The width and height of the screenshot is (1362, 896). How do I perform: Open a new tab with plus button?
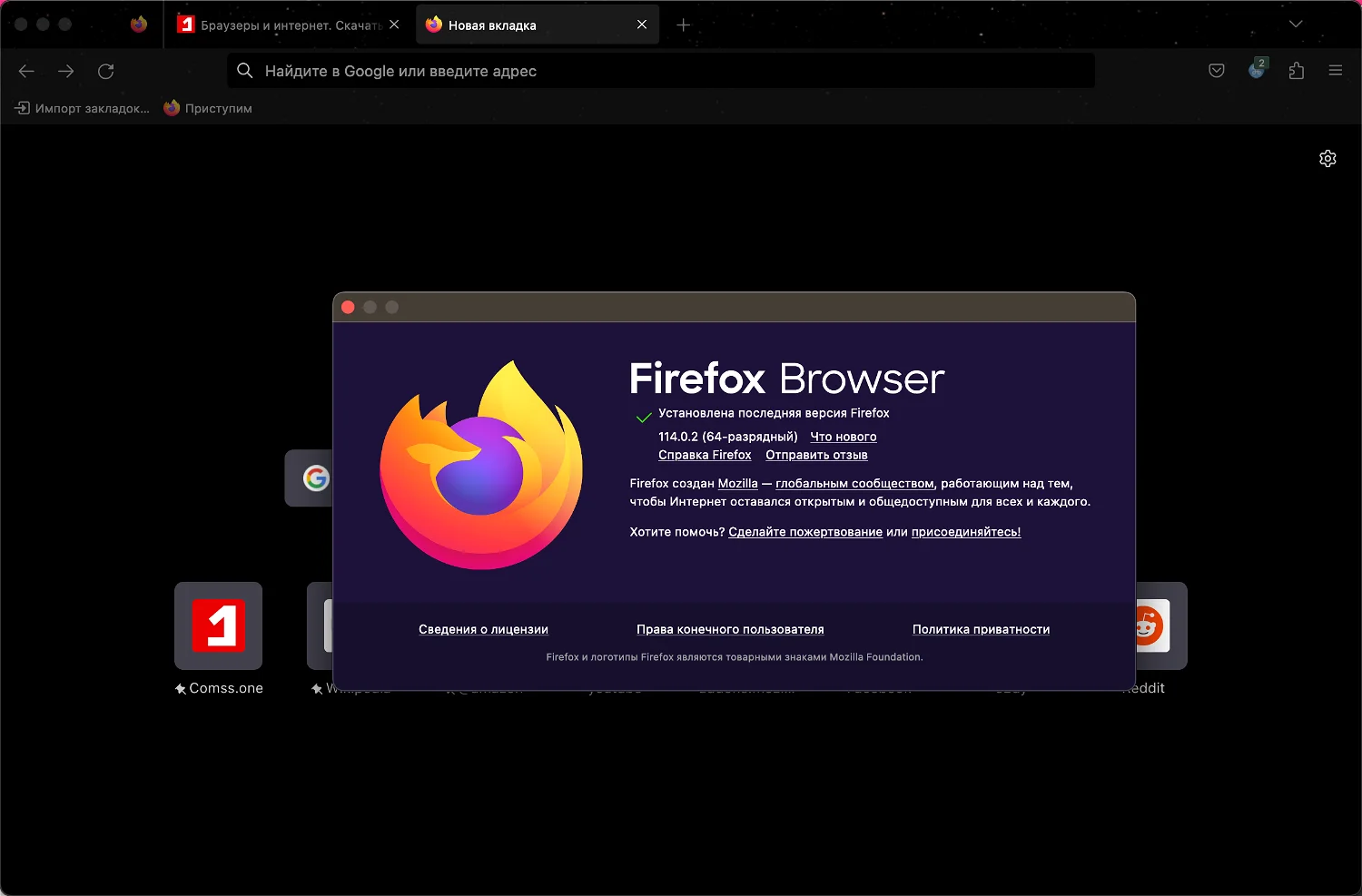(x=684, y=25)
